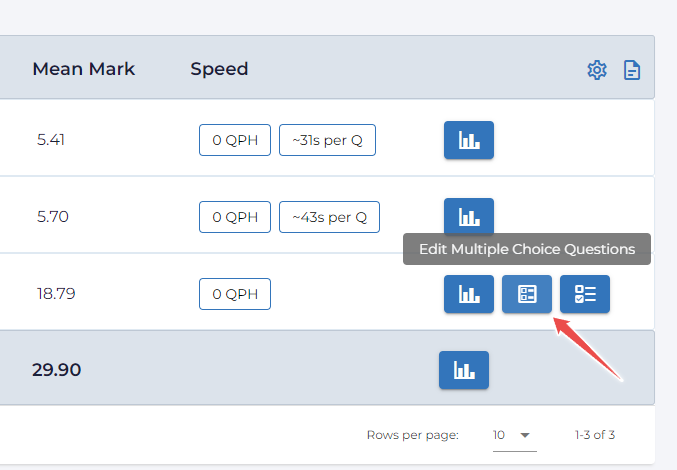677x470 pixels.
Task: Open statistics chart for 5.70 row
Action: [x=468, y=215]
